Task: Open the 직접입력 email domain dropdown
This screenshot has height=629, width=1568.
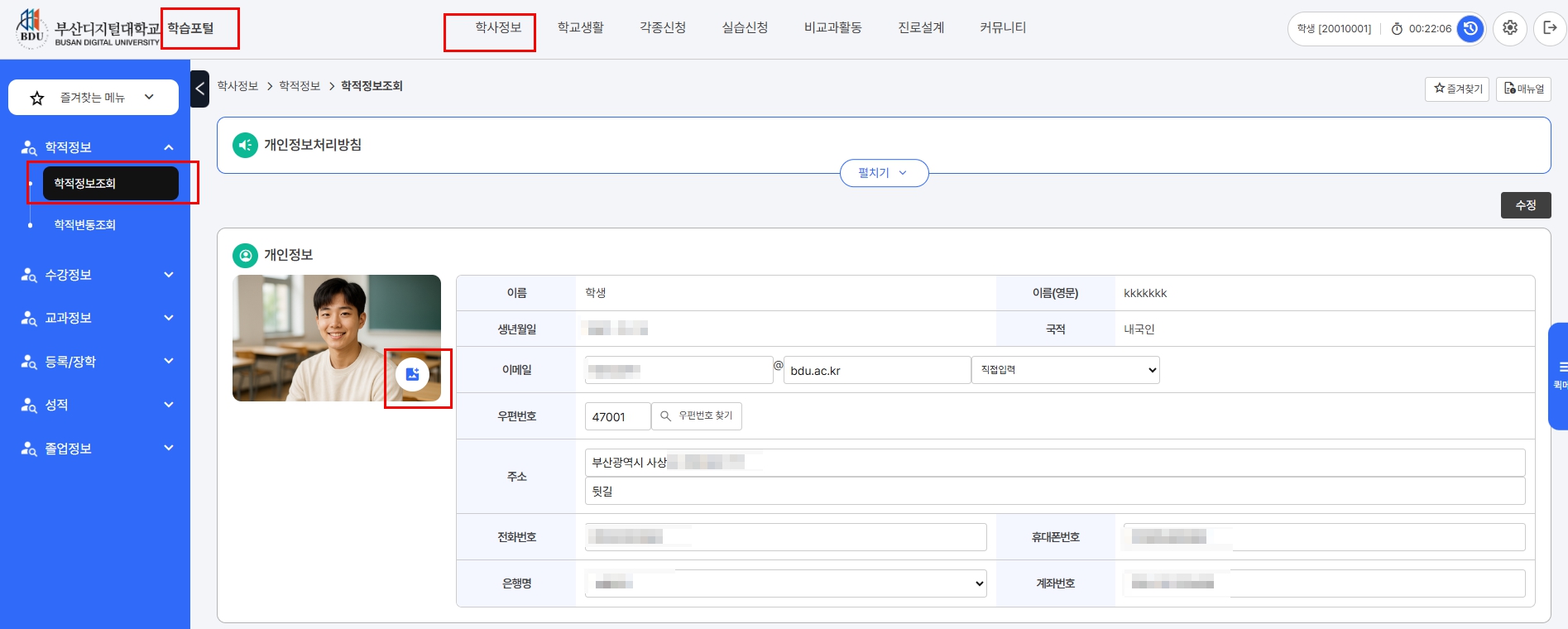Action: pos(1066,370)
